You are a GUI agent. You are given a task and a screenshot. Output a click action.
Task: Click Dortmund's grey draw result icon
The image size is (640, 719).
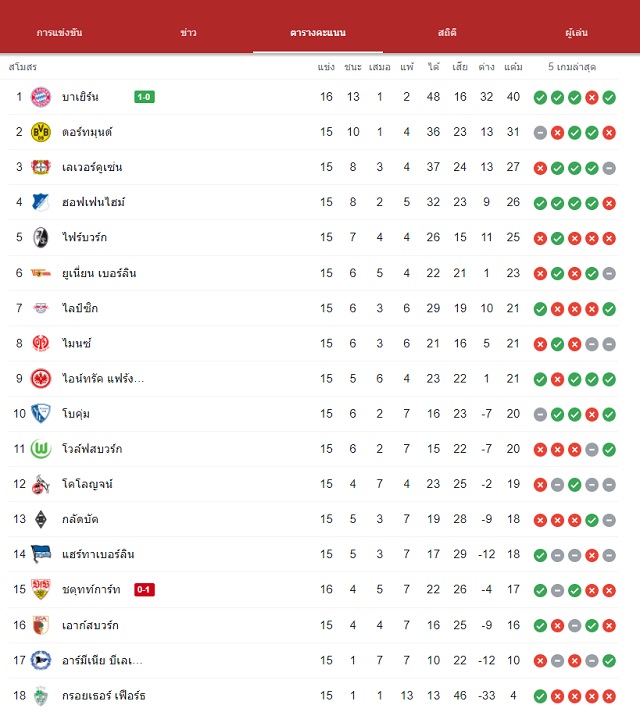[541, 133]
